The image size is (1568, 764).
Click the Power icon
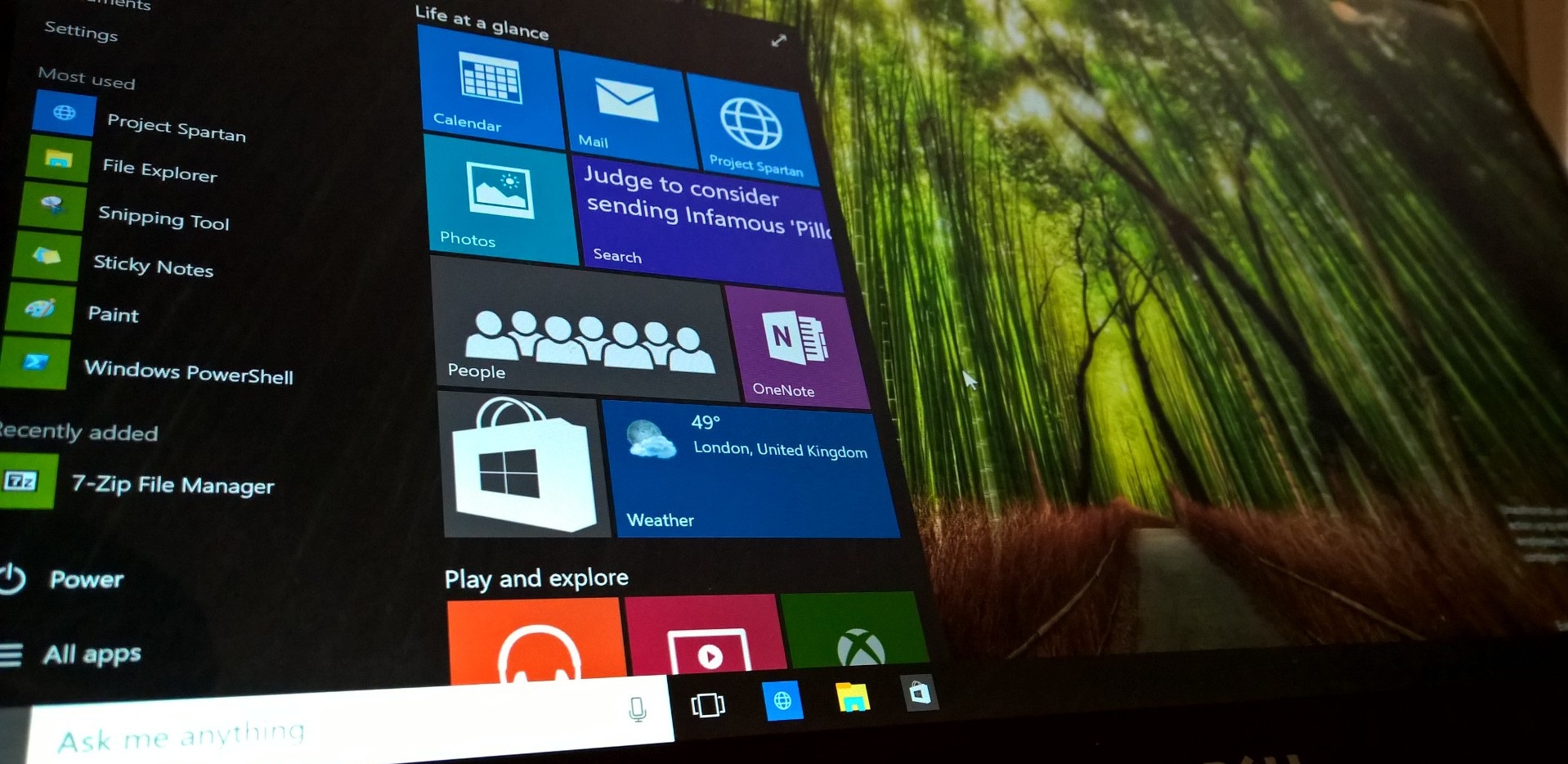11,578
